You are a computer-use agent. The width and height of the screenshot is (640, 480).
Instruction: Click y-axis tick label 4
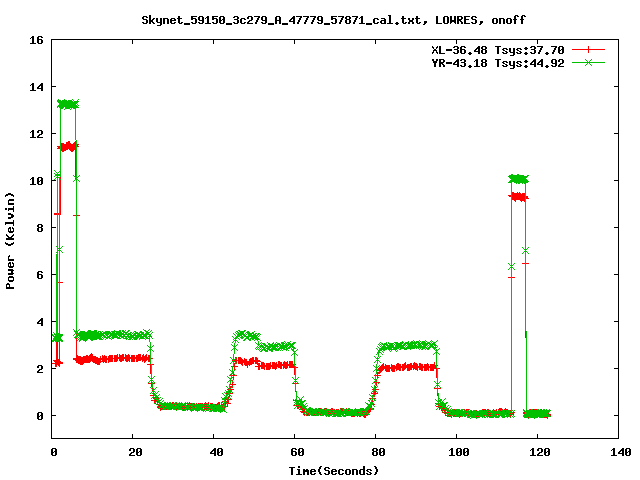coord(40,322)
